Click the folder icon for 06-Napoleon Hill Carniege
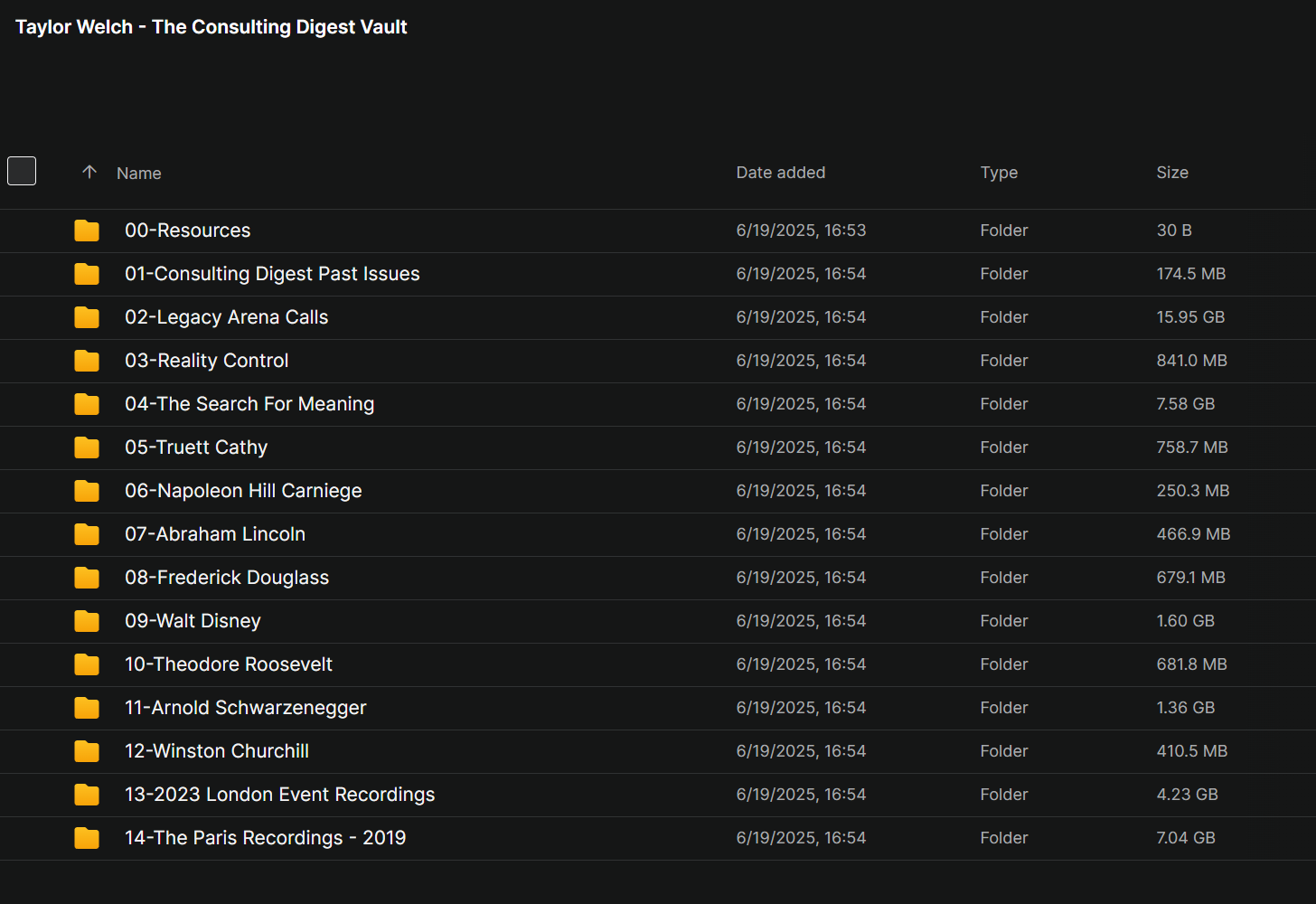The image size is (1316, 904). 87,491
